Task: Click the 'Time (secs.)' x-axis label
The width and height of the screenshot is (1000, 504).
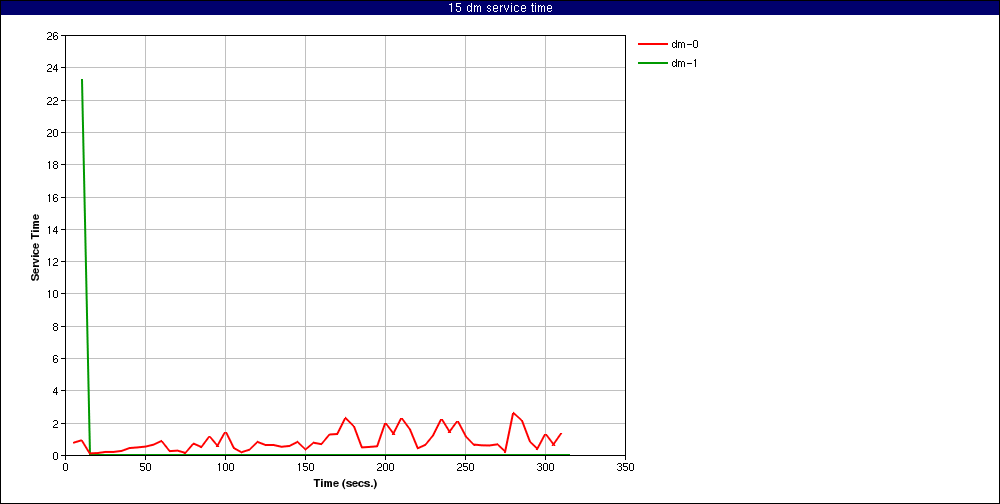Action: 346,483
